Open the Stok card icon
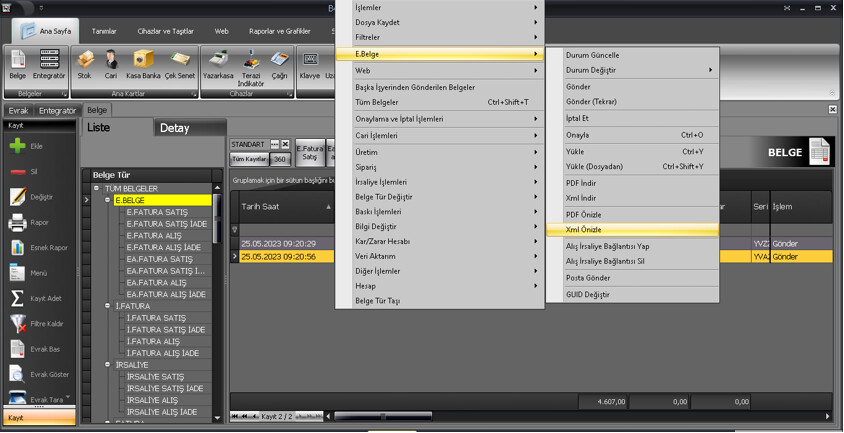This screenshot has height=433, width=844. click(85, 59)
